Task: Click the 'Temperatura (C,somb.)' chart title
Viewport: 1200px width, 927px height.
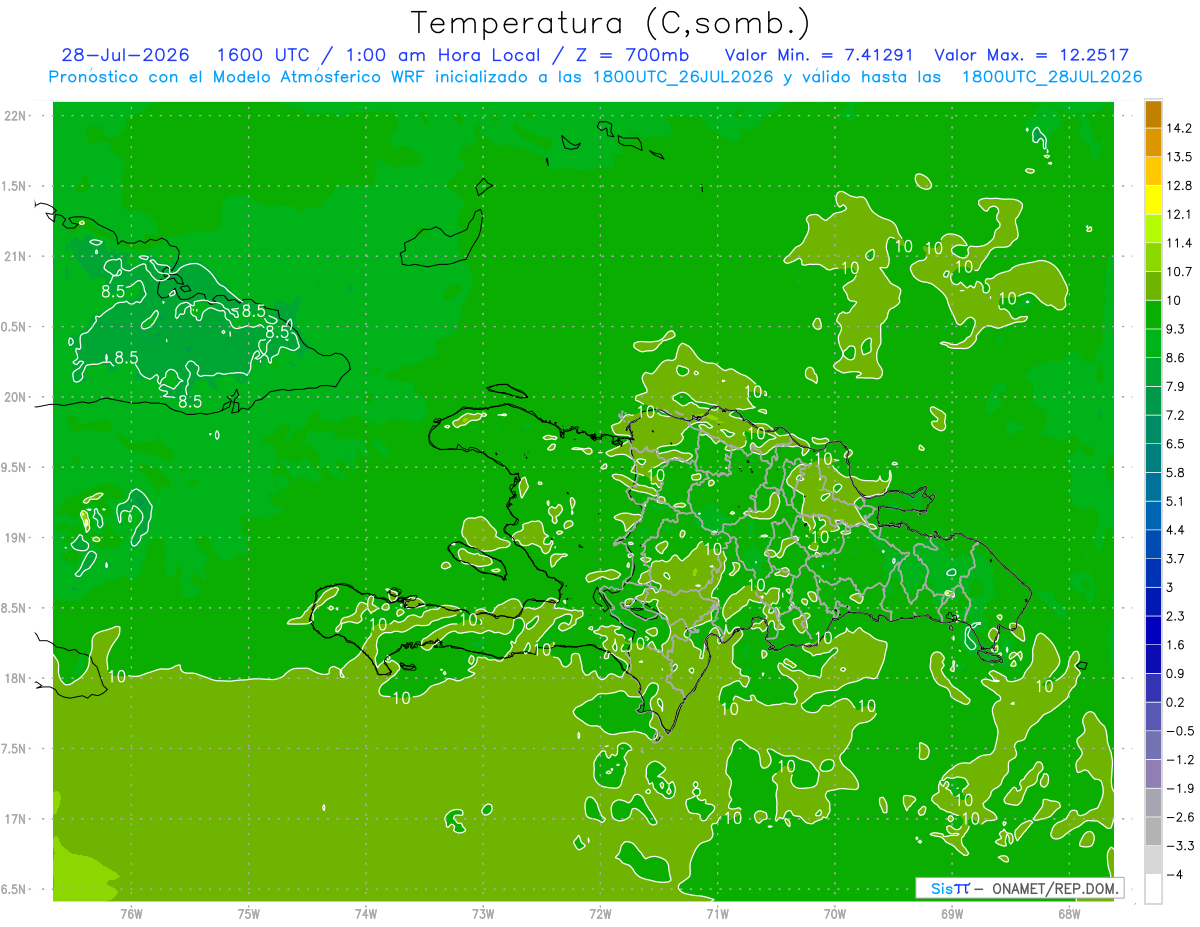Action: coord(610,23)
